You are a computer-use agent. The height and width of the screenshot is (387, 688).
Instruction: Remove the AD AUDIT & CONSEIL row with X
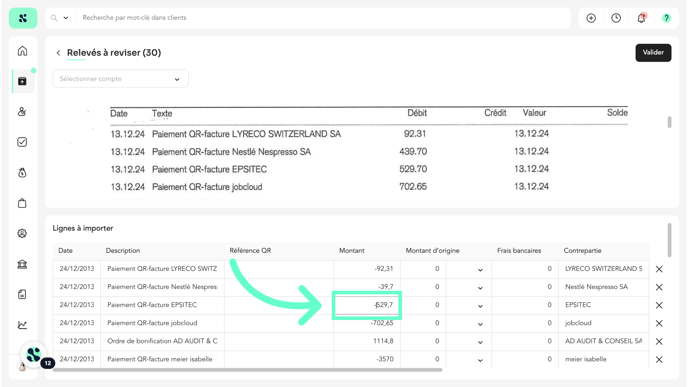[659, 341]
